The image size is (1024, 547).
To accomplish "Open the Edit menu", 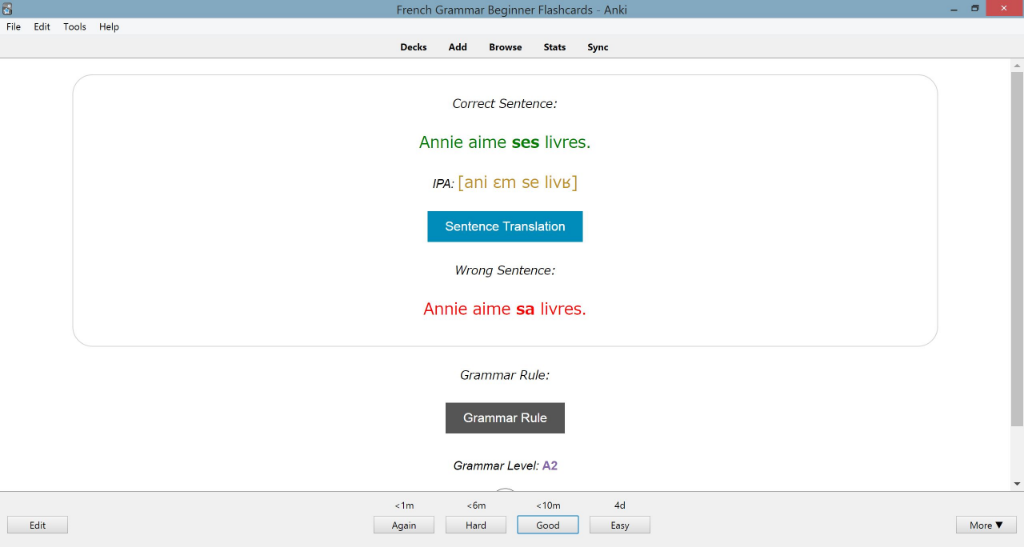I will (42, 27).
